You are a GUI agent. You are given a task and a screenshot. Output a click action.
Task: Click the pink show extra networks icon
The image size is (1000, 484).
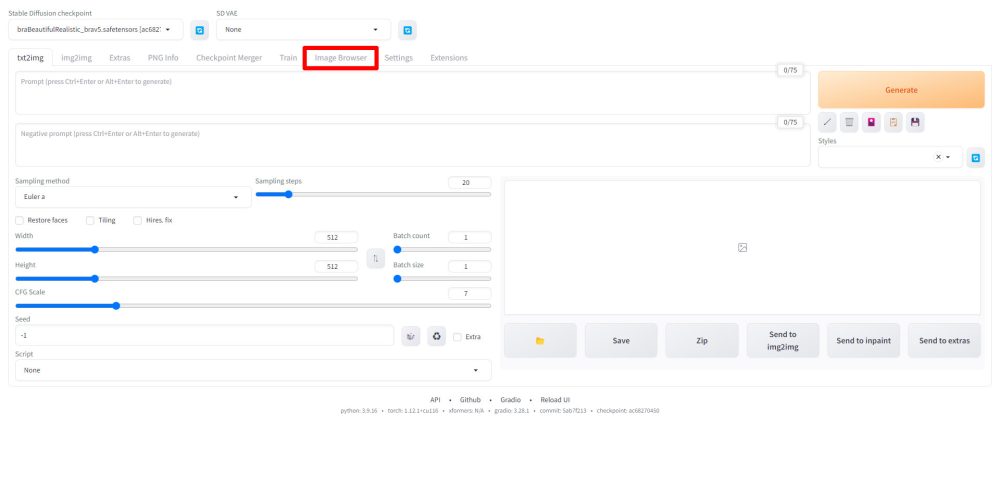(871, 122)
